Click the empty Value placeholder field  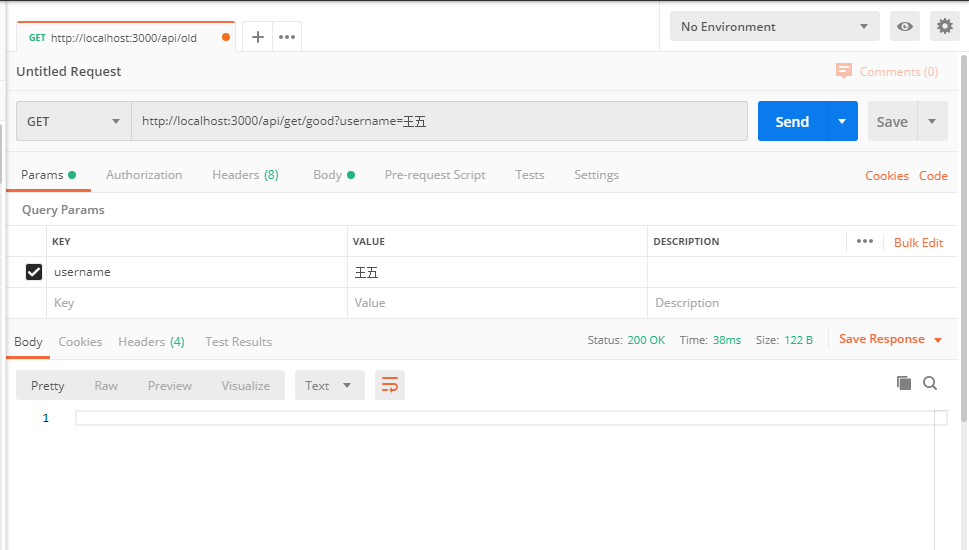click(497, 303)
